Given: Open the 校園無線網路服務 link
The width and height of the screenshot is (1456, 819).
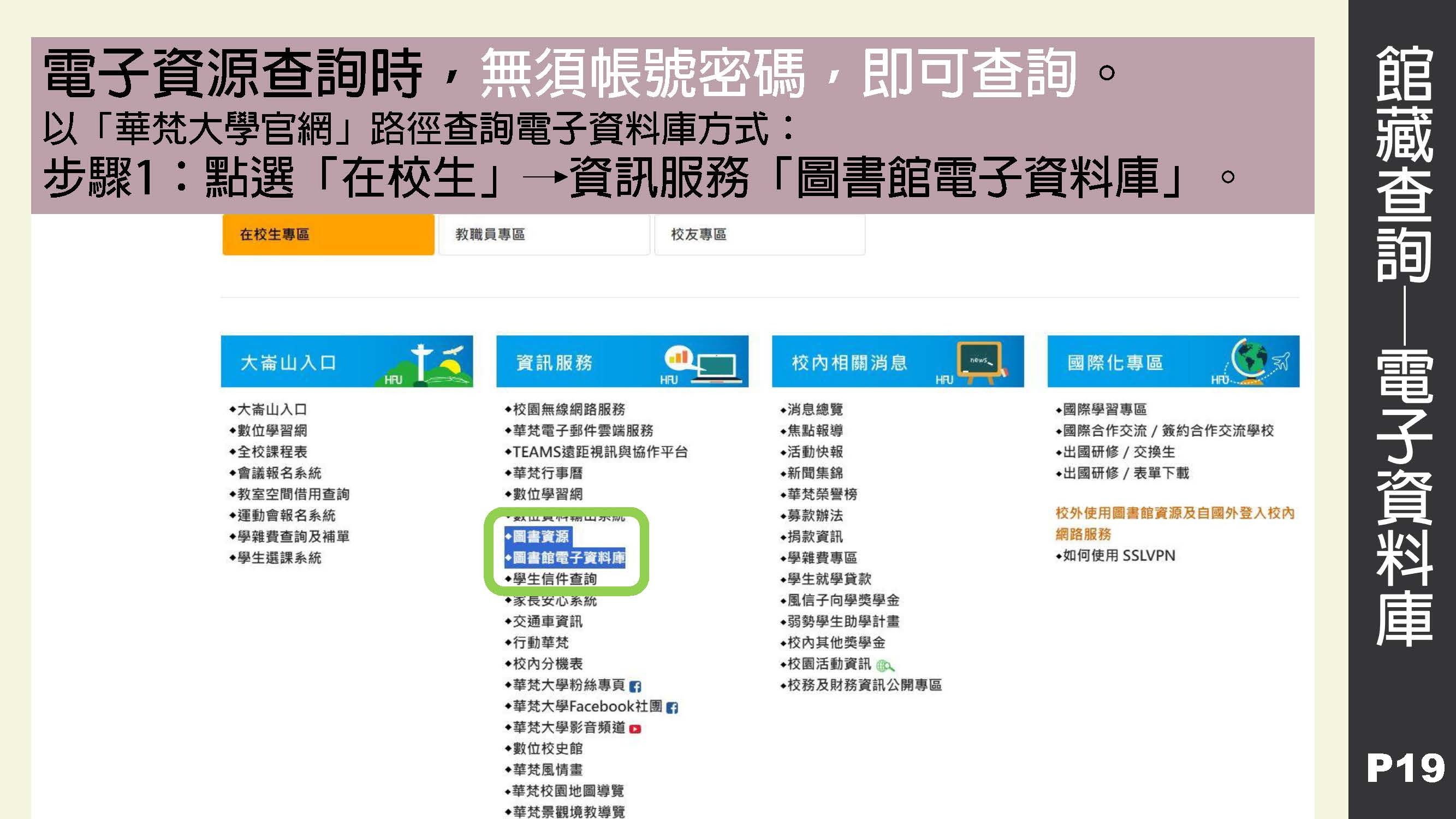Looking at the screenshot, I should (569, 409).
